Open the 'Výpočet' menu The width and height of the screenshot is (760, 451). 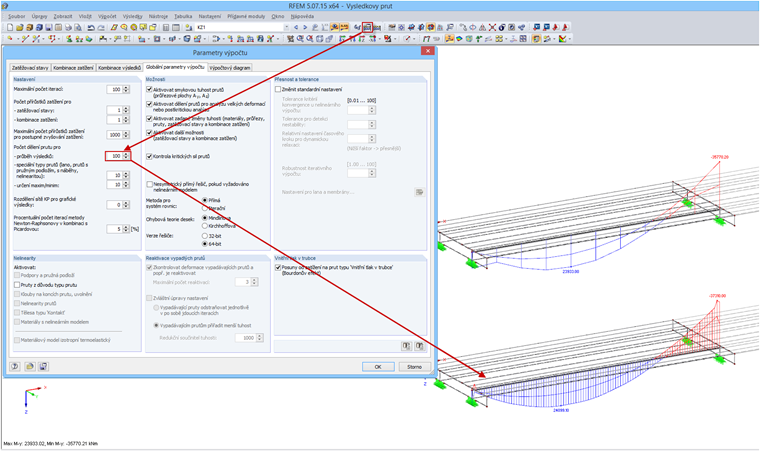pos(107,16)
